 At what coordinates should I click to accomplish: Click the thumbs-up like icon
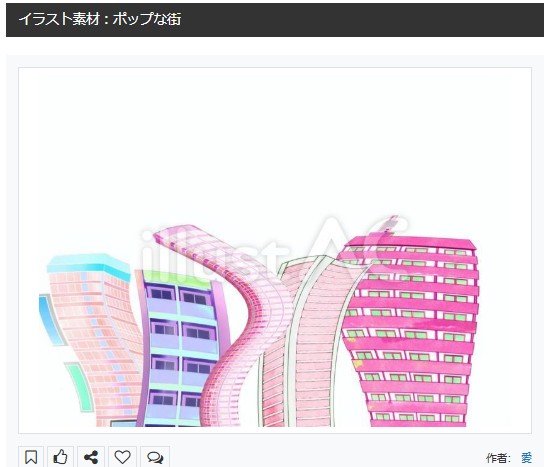60,457
